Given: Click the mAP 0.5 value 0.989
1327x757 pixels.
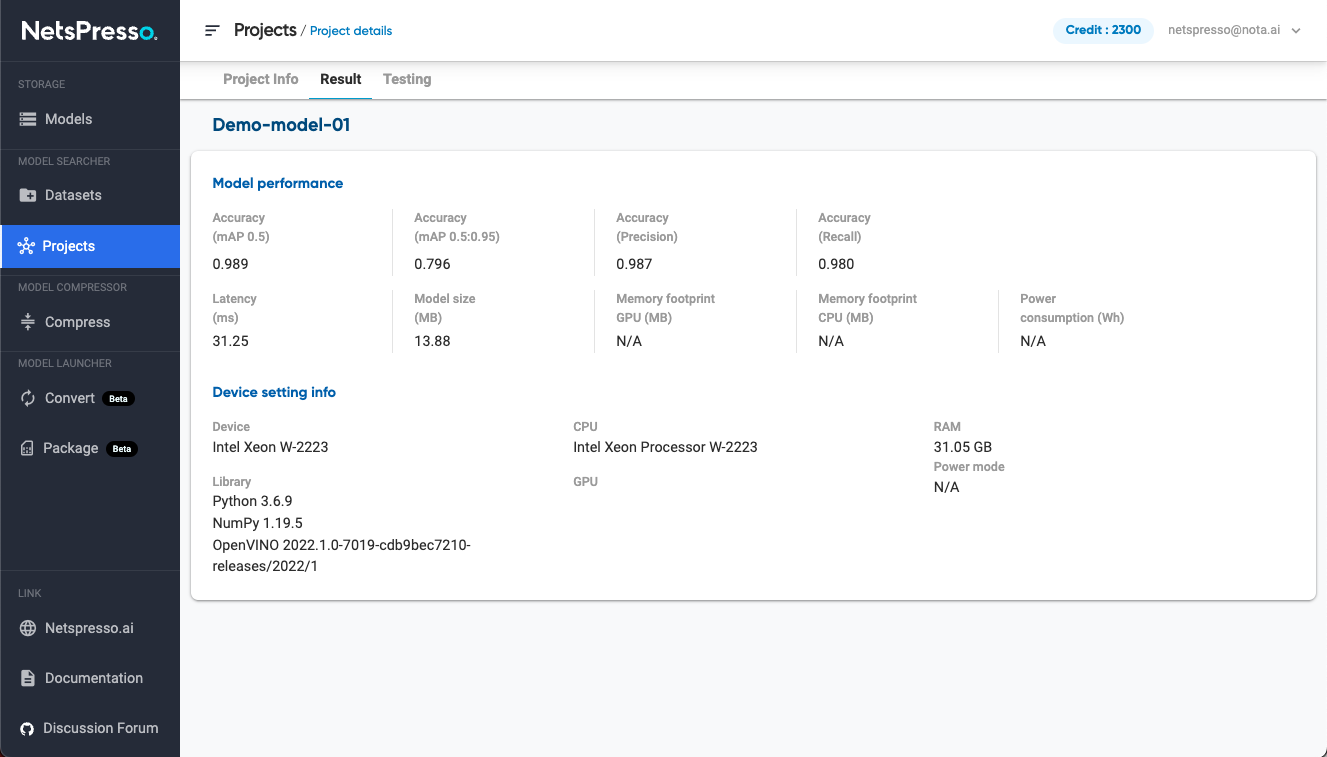Looking at the screenshot, I should click(x=230, y=264).
